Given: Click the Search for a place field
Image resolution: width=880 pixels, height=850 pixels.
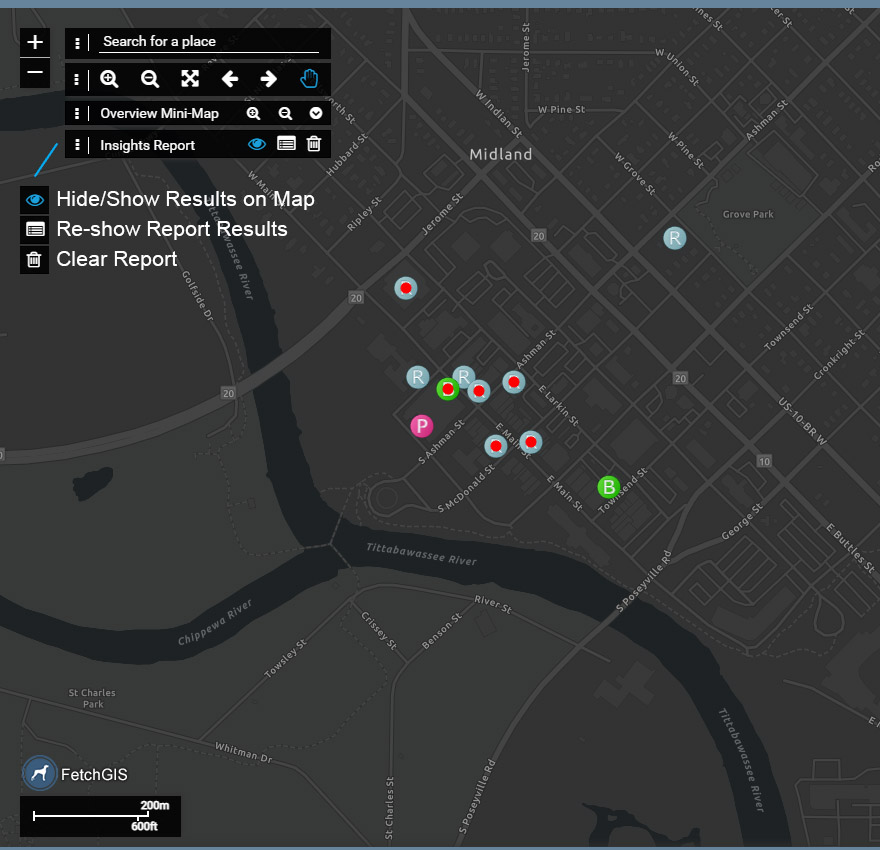Looking at the screenshot, I should coord(210,42).
